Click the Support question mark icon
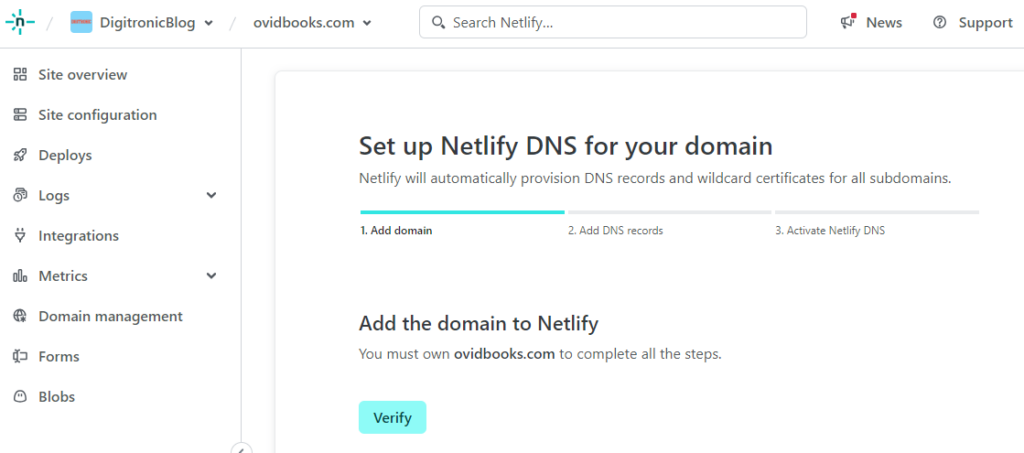Screen dimensions: 1024x453 click(940, 22)
